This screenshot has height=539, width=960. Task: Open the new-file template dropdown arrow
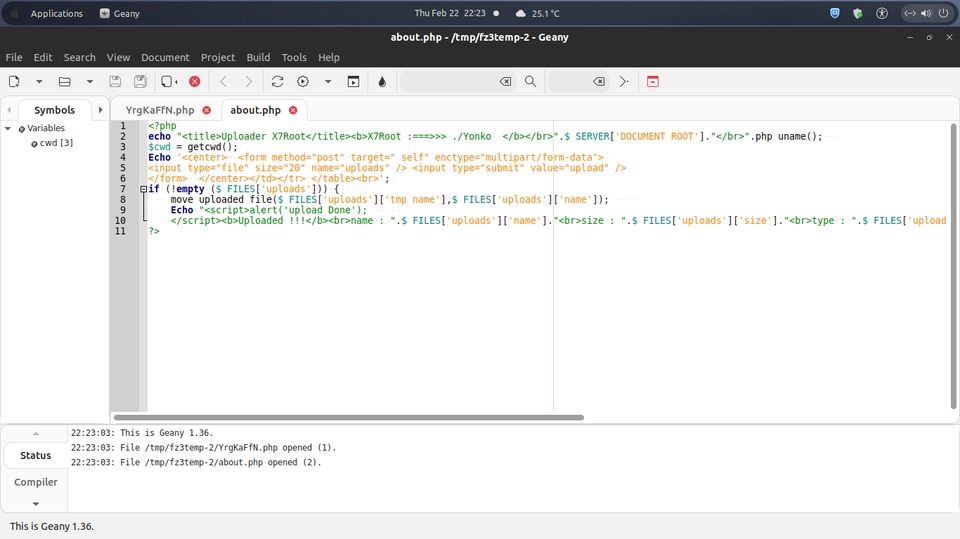(39, 81)
